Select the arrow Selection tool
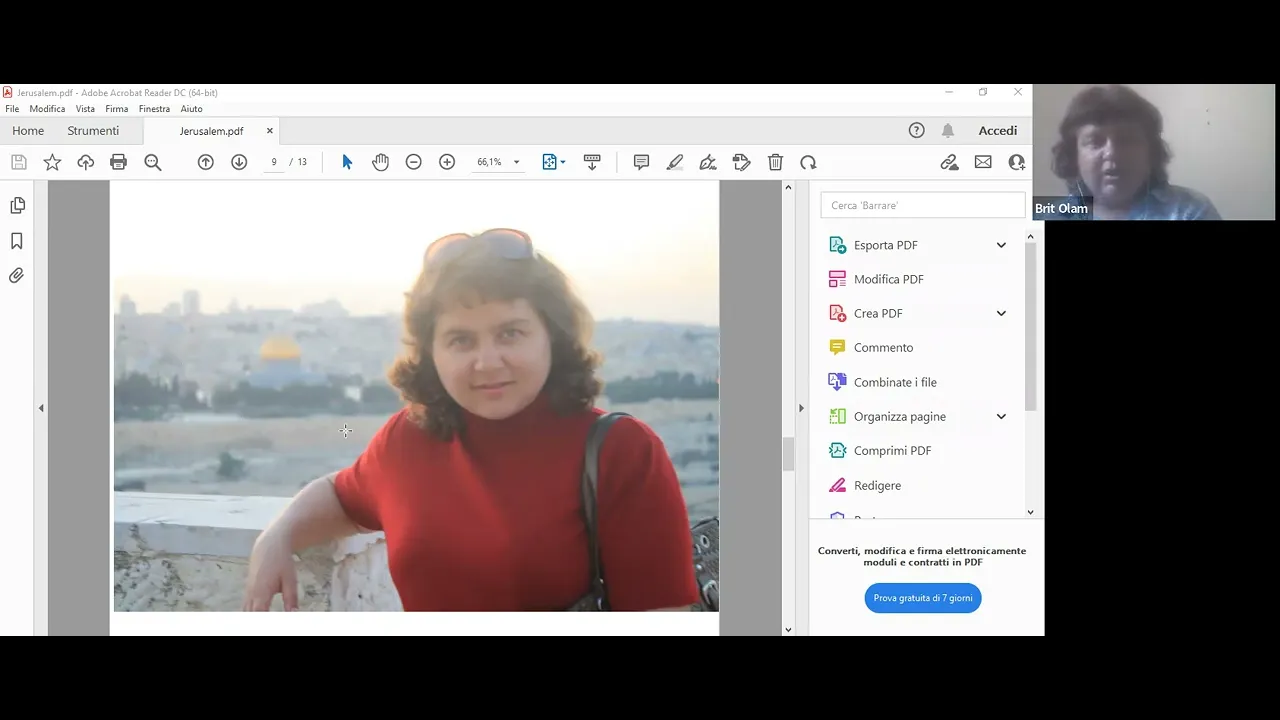 tap(347, 162)
